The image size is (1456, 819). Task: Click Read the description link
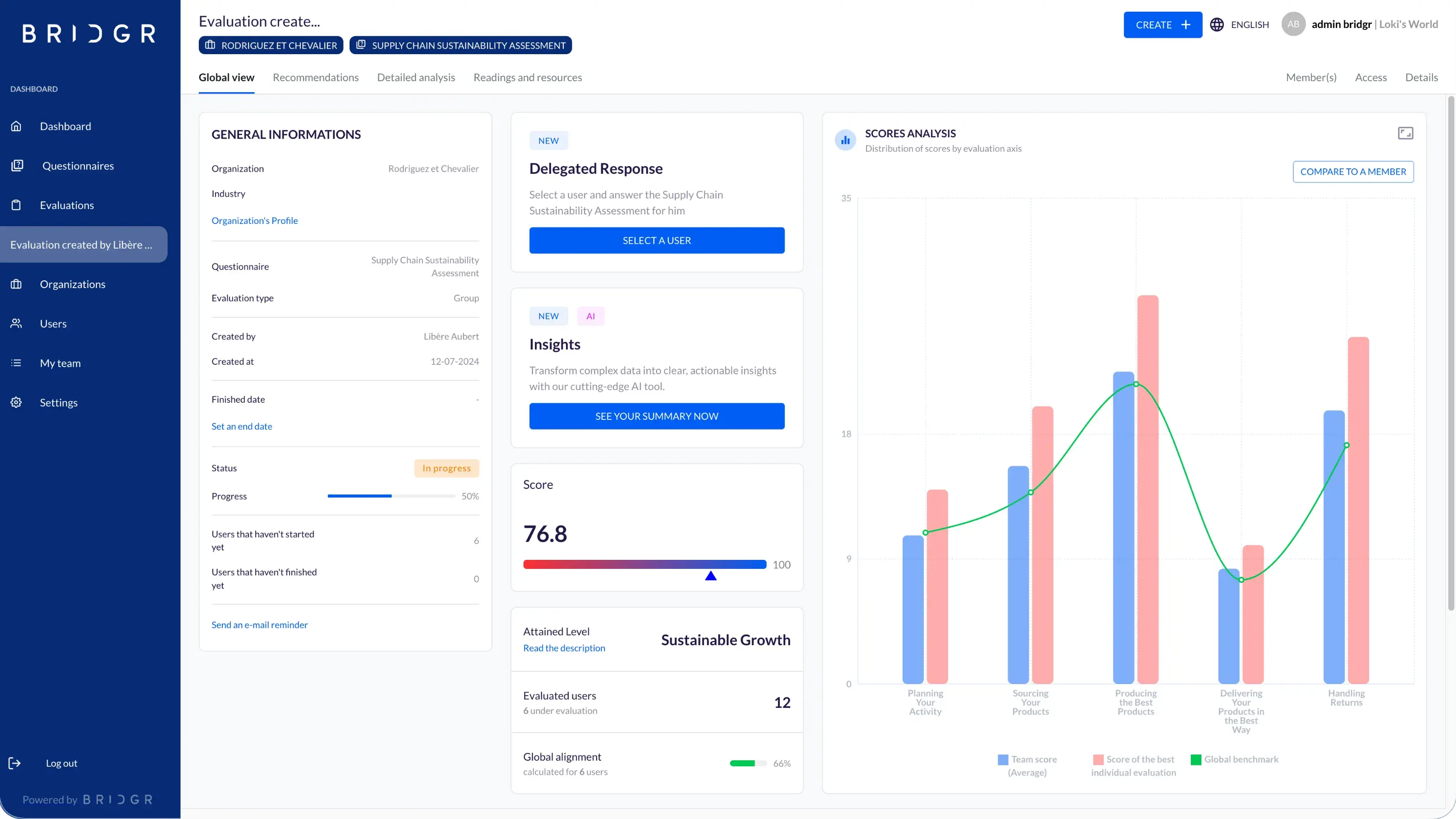(x=563, y=648)
